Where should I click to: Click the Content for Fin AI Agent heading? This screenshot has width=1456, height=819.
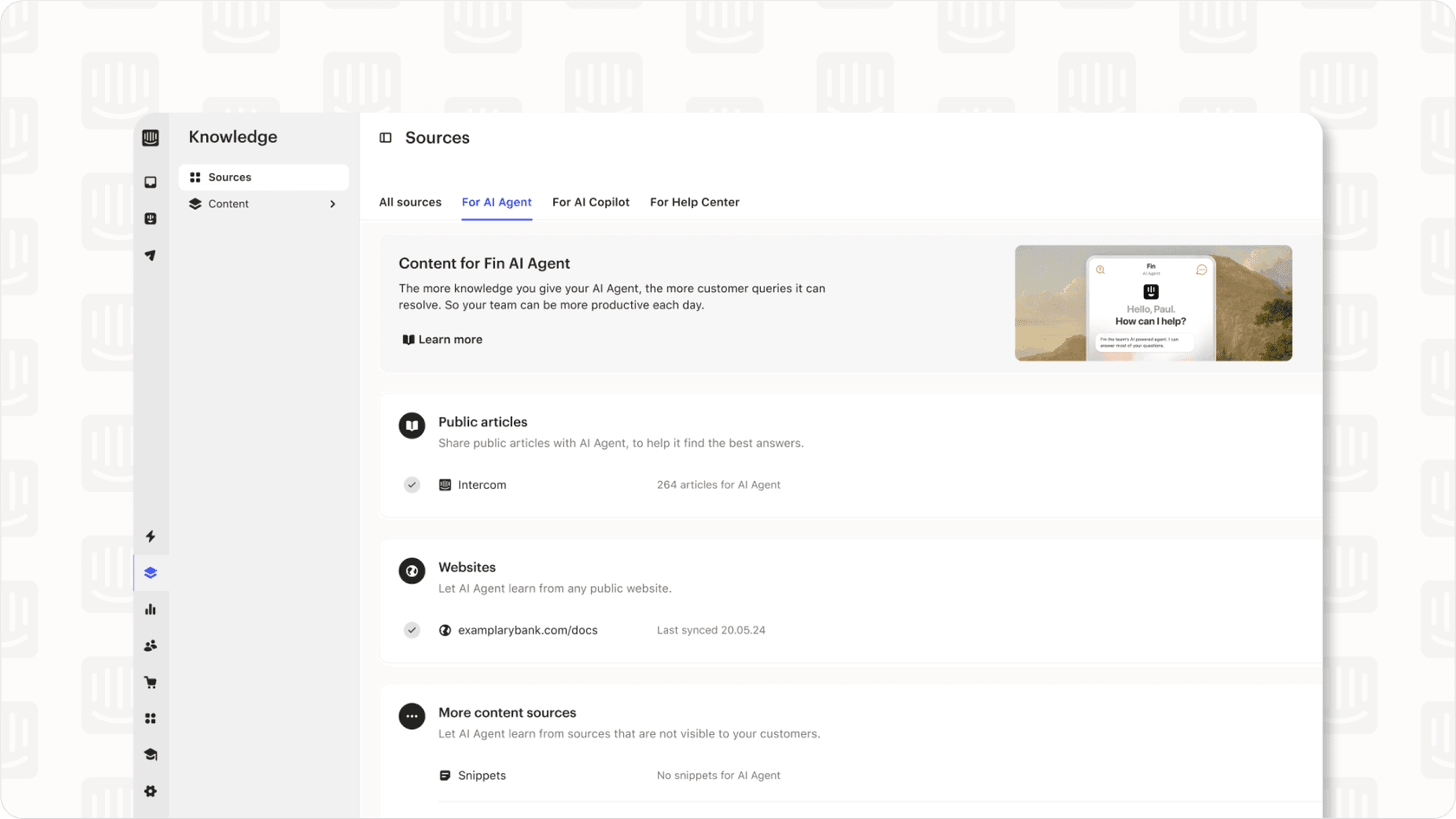484,263
